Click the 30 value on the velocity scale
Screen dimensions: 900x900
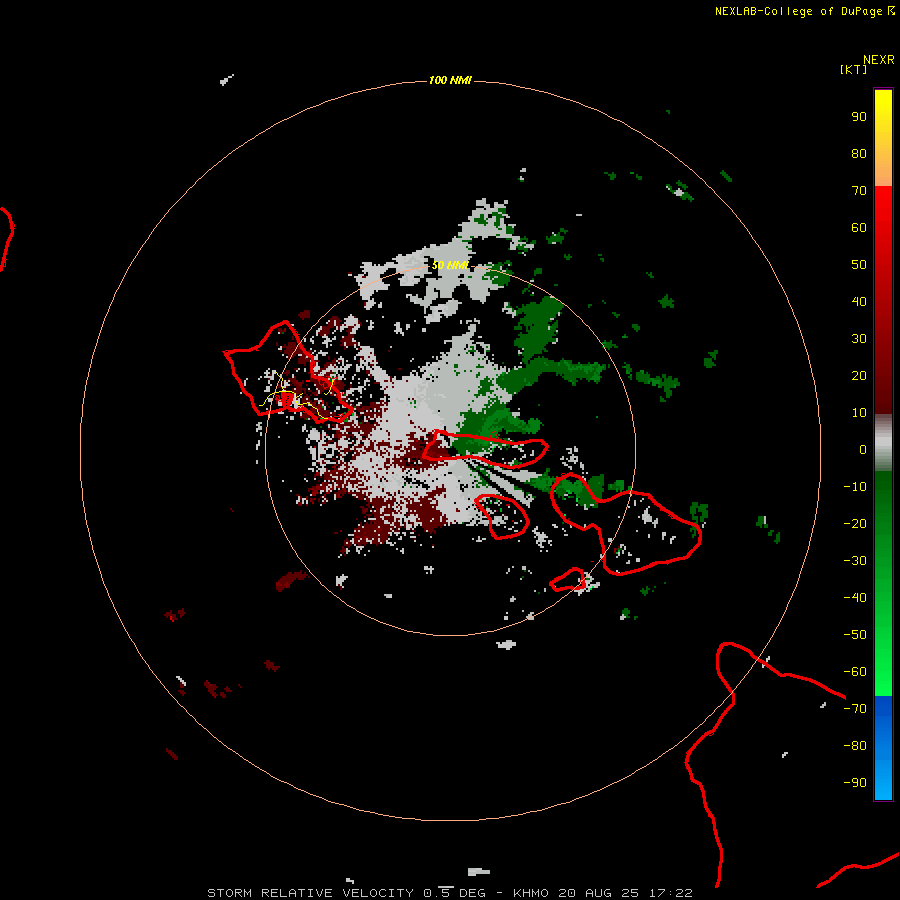pos(859,339)
